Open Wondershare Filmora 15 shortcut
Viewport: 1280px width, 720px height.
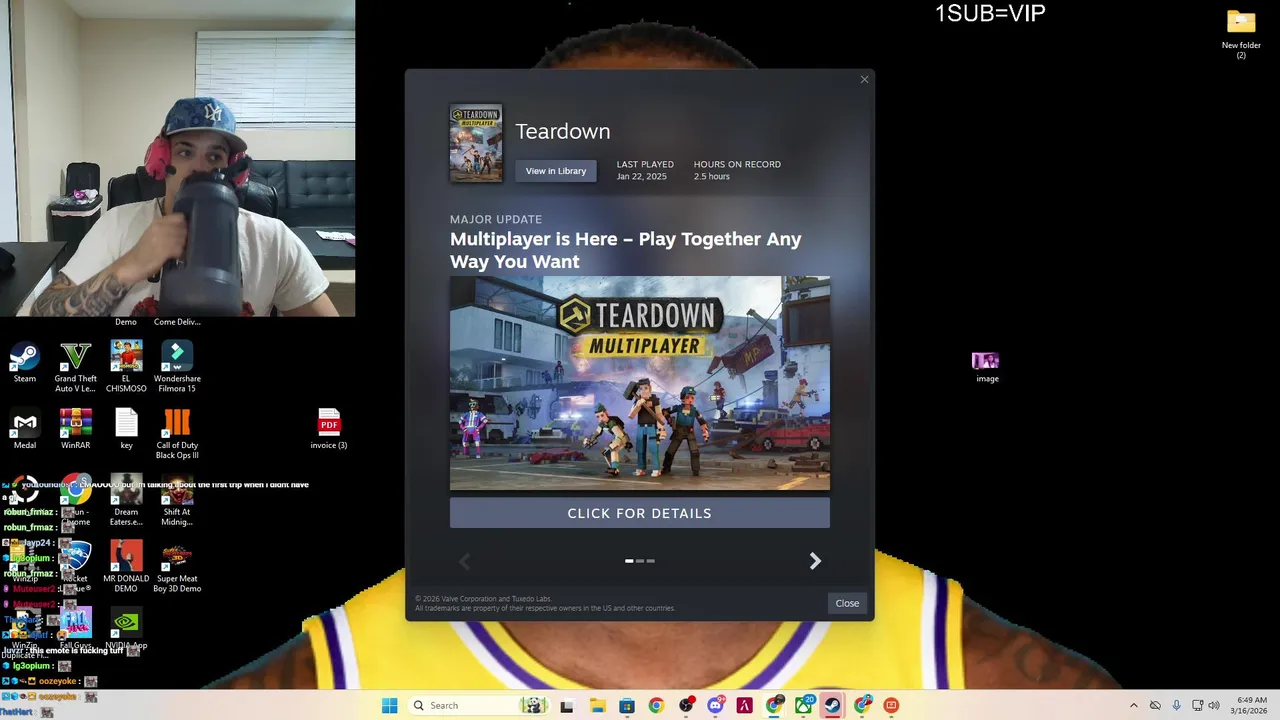tap(177, 367)
